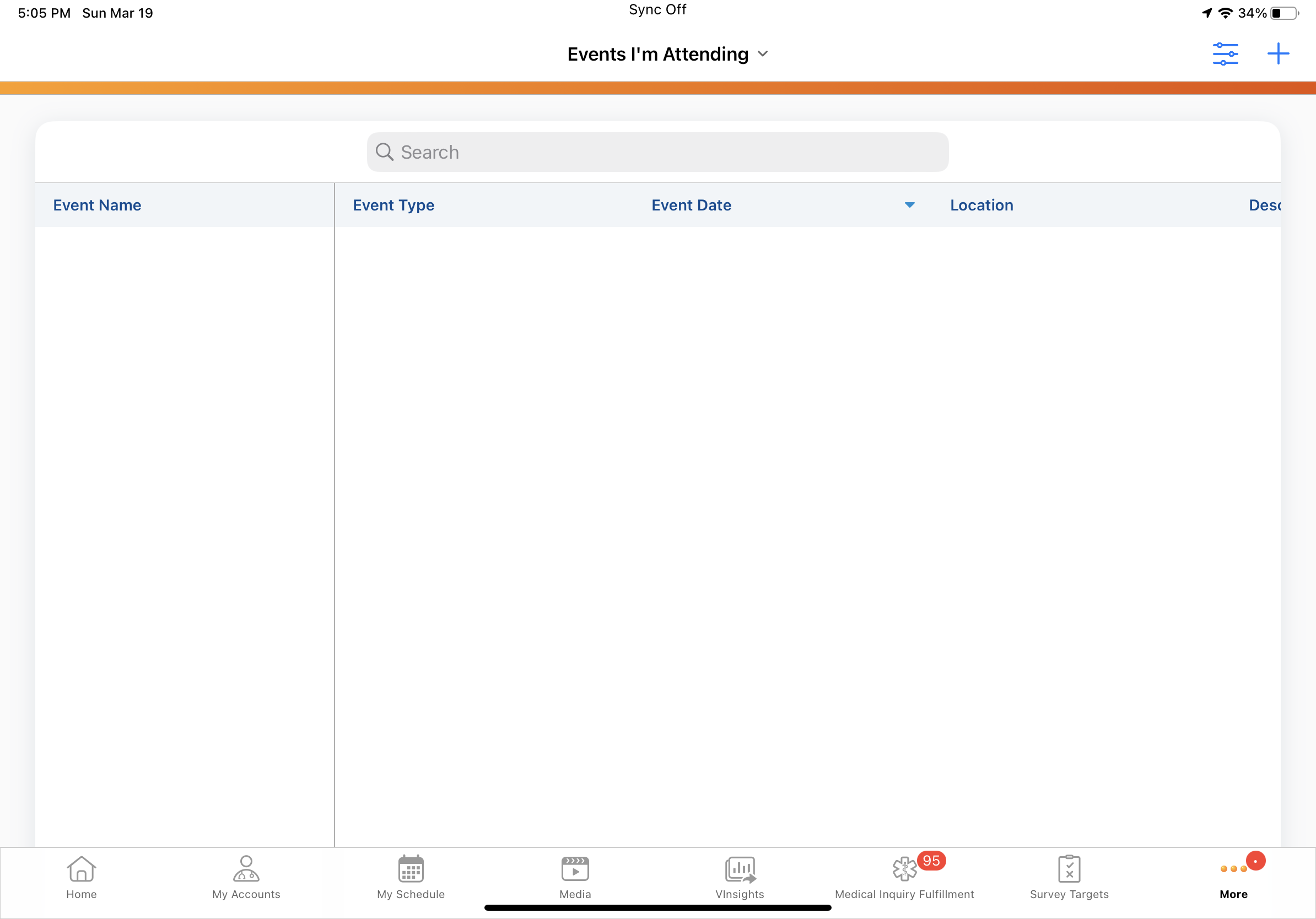Open My Schedule calendar icon
Screen dimensions: 1316x919
411,868
